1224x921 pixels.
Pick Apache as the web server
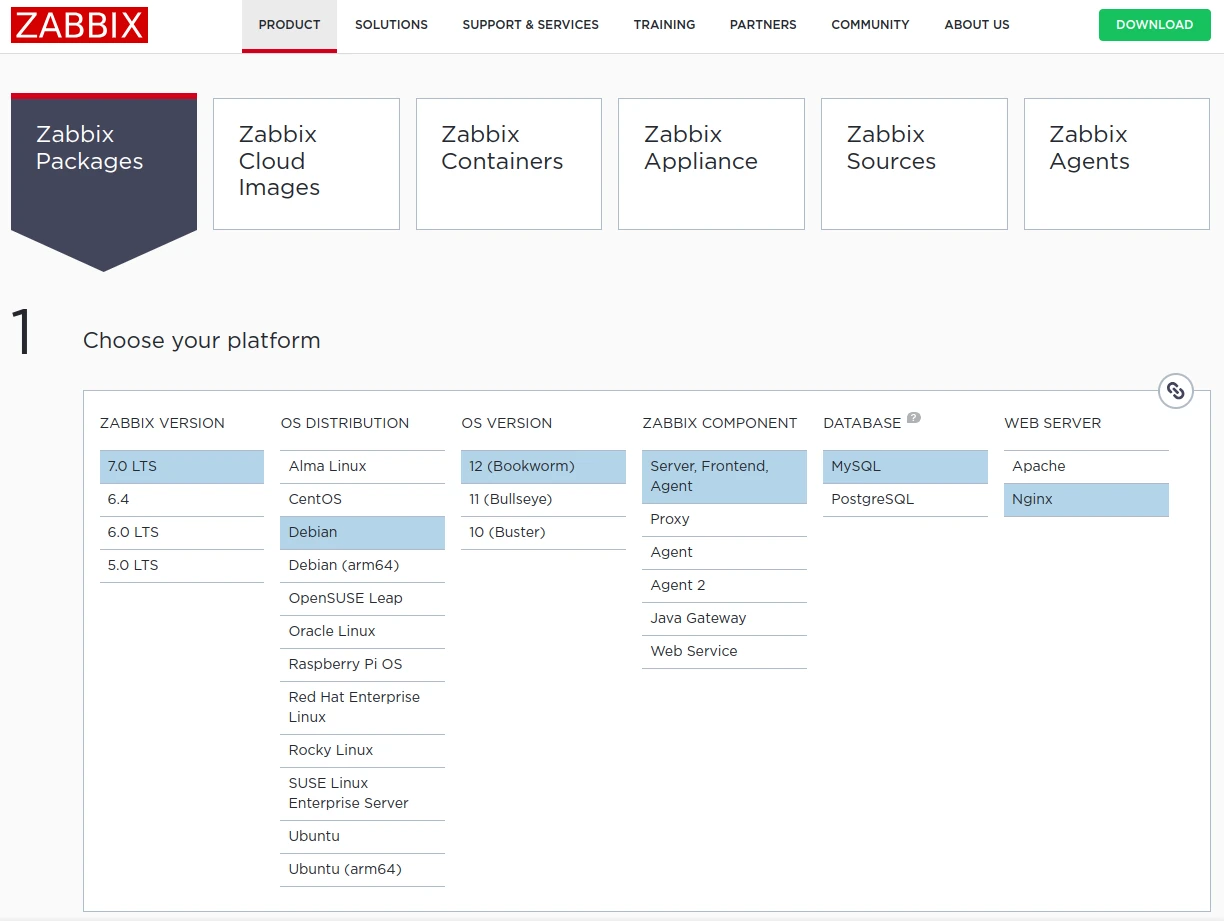[1087, 467]
